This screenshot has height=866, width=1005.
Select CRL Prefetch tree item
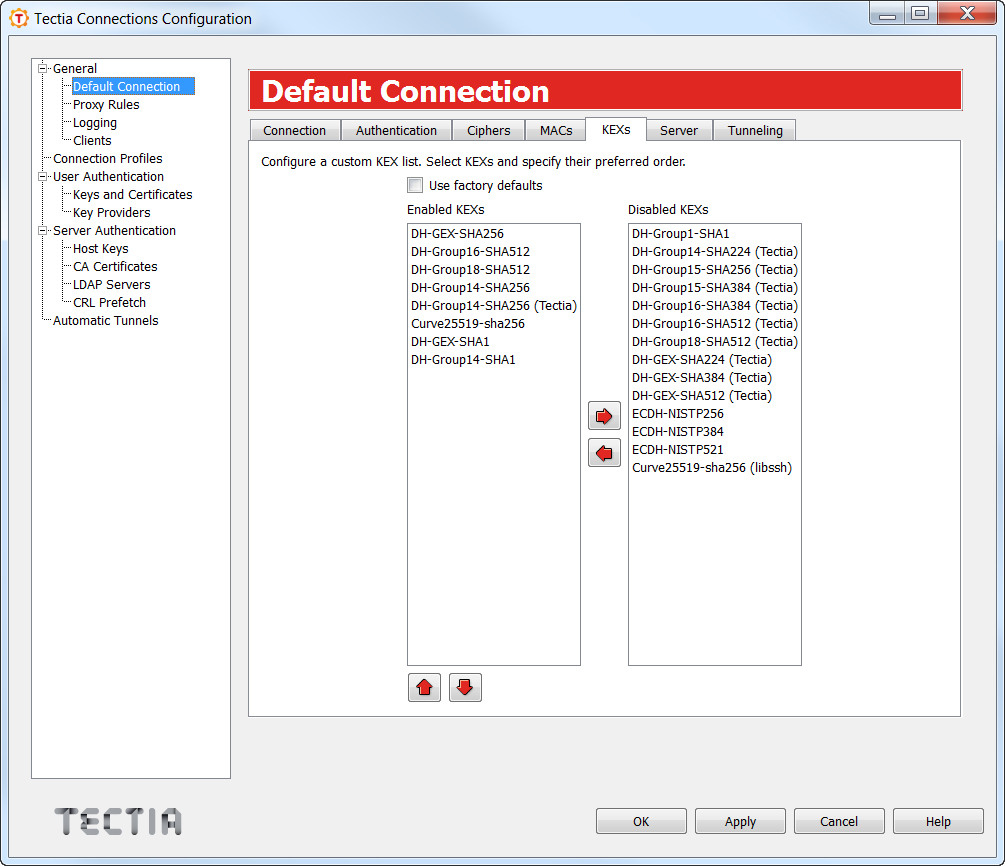(x=110, y=302)
